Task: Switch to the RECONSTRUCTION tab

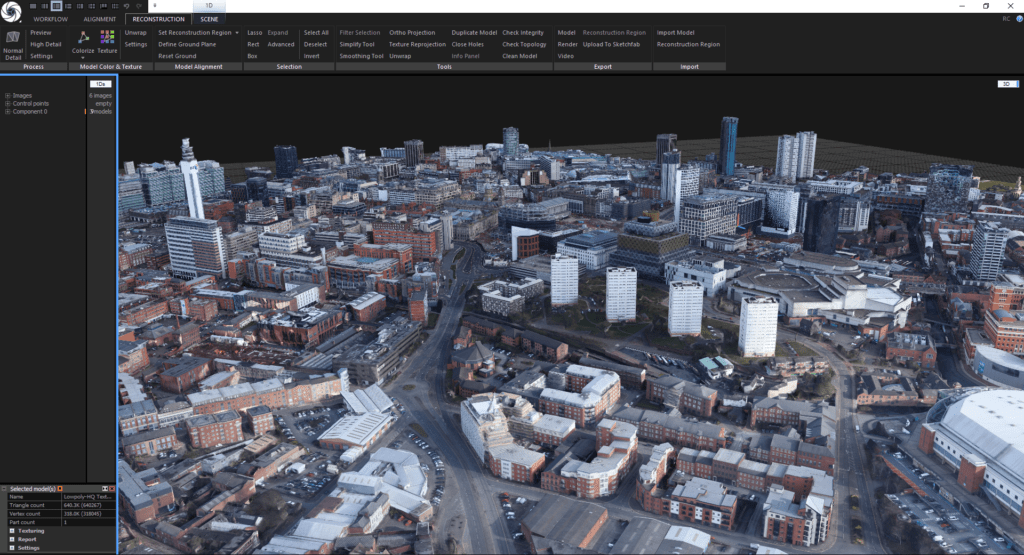Action: pyautogui.click(x=158, y=20)
